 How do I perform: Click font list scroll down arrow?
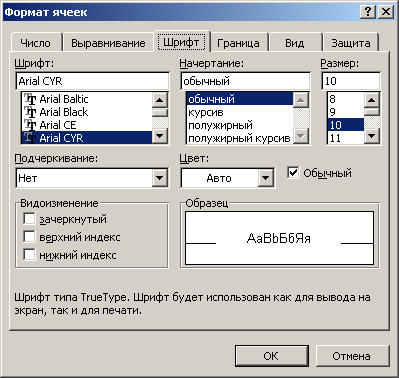160,136
